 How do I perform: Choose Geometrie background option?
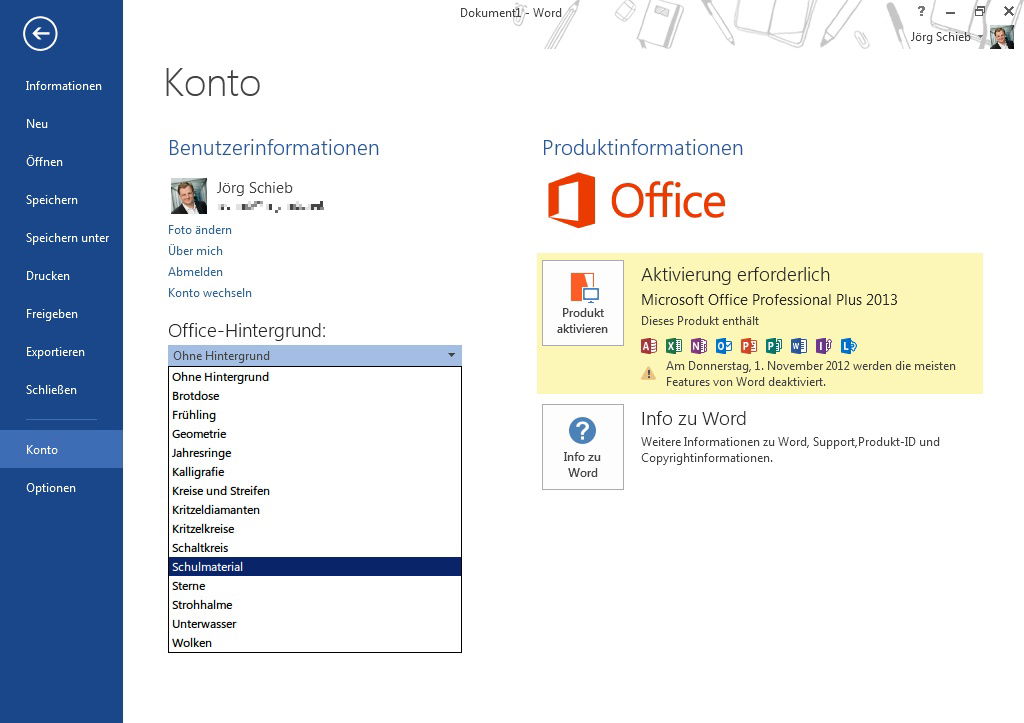click(315, 434)
